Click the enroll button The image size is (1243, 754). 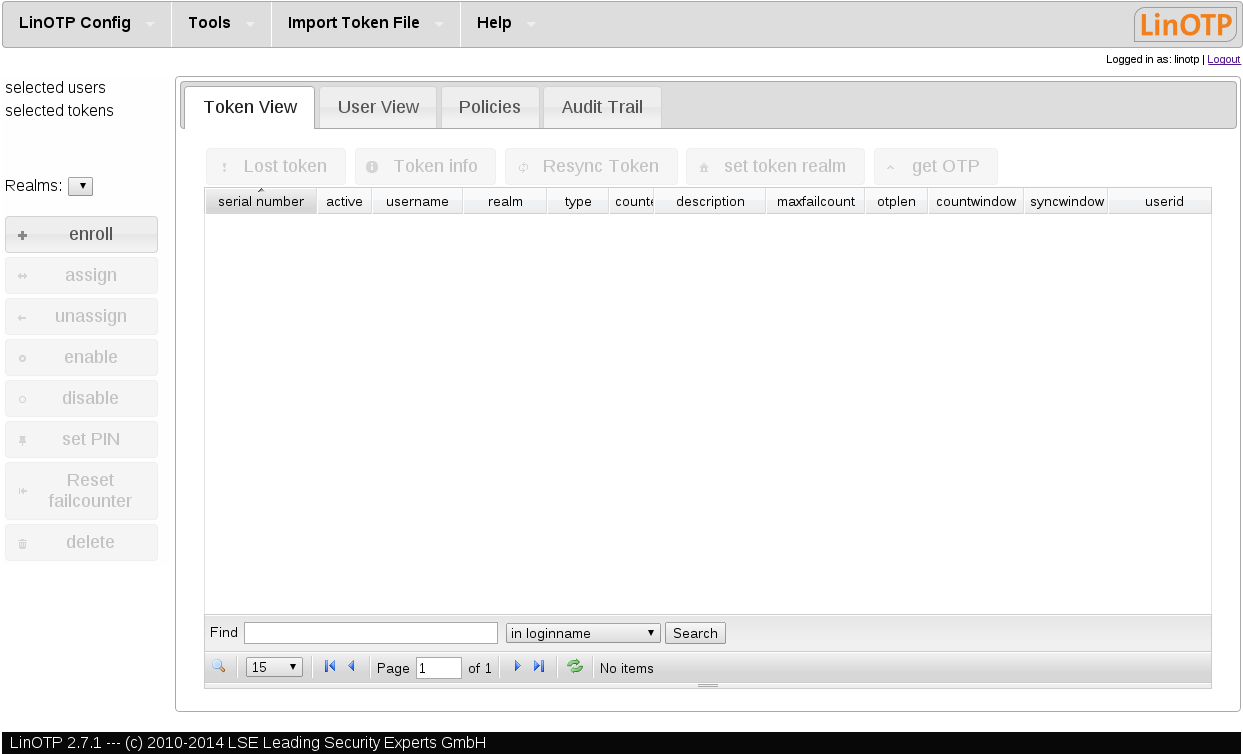coord(81,234)
